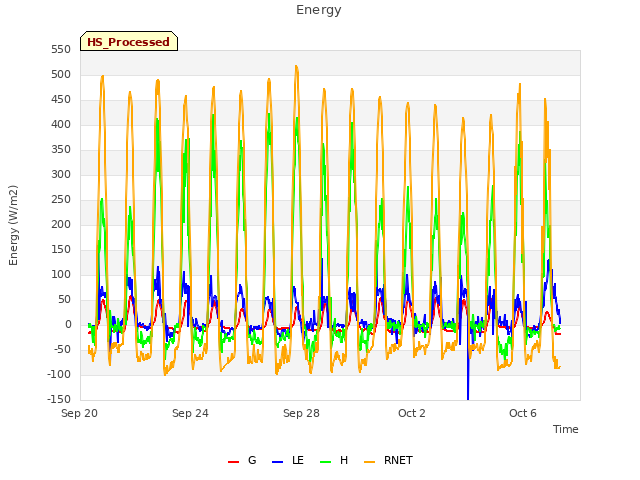Image resolution: width=640 pixels, height=480 pixels.
Task: Select the H legend entry
Action: point(334,460)
